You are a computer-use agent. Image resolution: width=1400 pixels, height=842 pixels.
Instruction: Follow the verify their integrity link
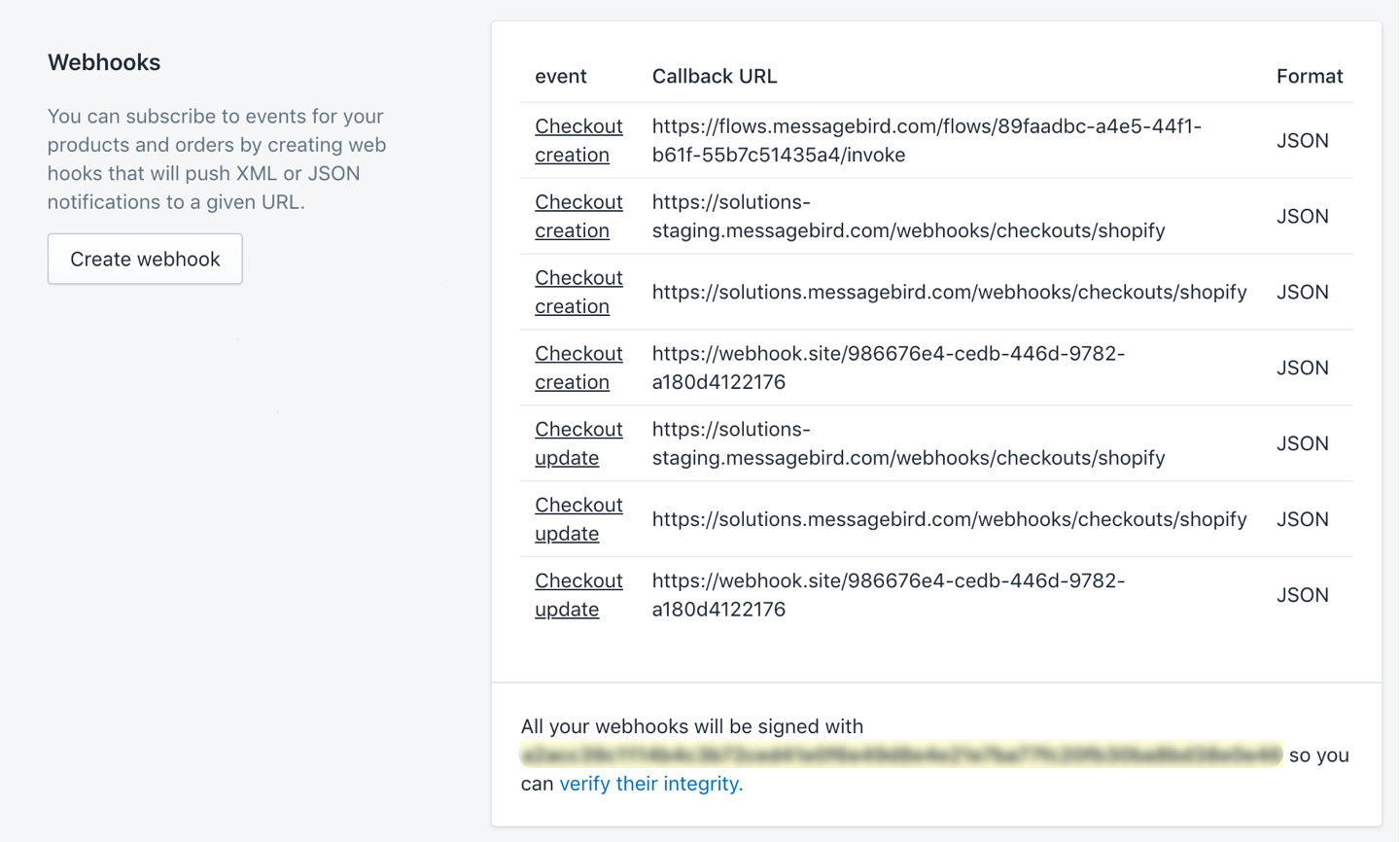click(650, 784)
